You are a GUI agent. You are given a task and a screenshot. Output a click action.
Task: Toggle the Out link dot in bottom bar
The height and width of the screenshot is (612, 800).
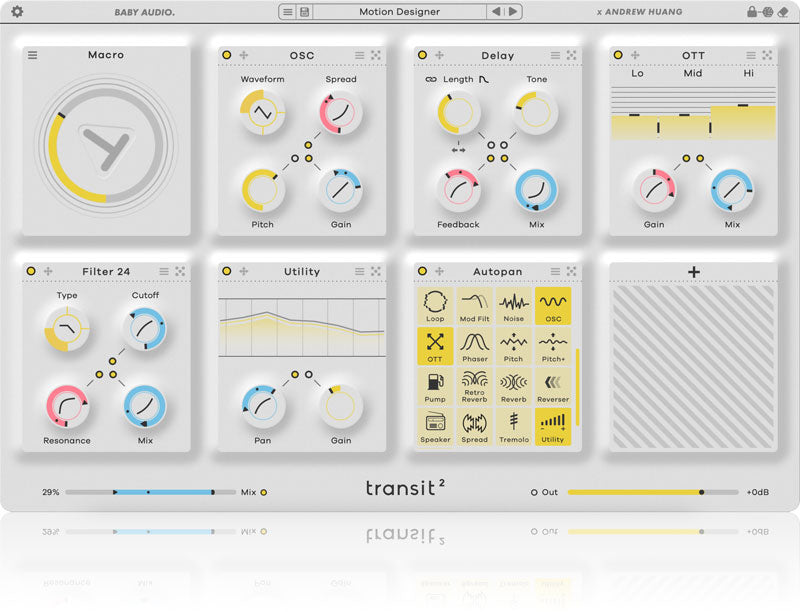[534, 492]
